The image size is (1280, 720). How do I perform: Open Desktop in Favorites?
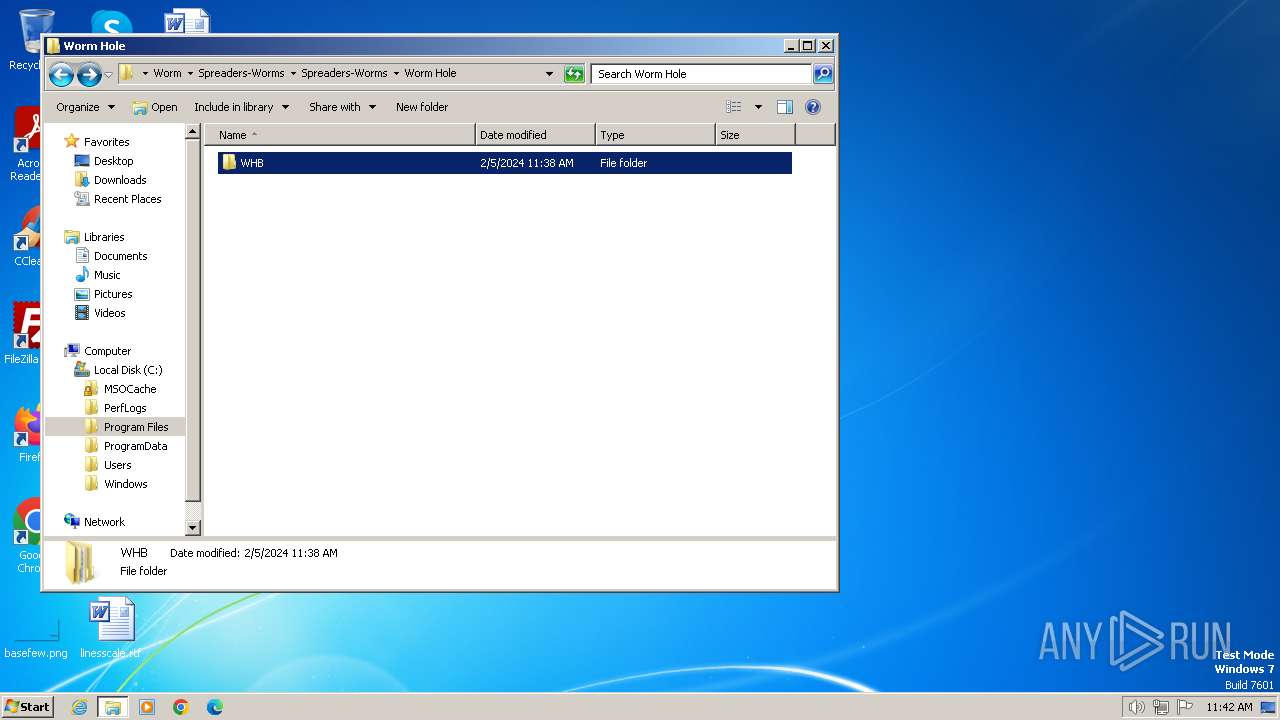113,161
